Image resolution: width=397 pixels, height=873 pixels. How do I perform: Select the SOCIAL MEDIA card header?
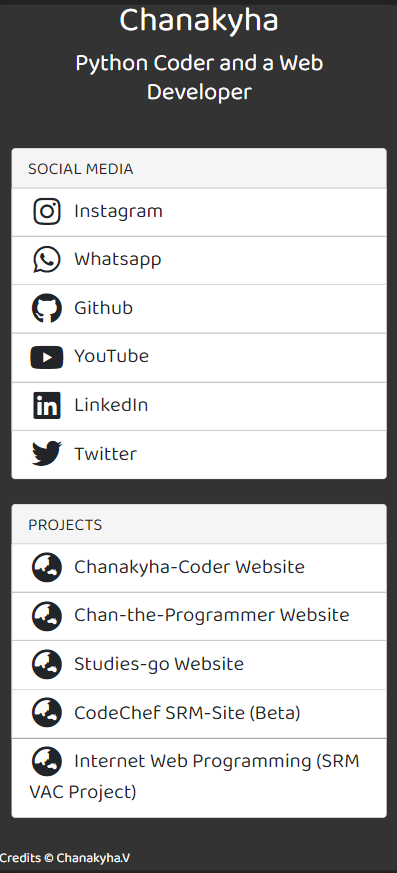199,169
